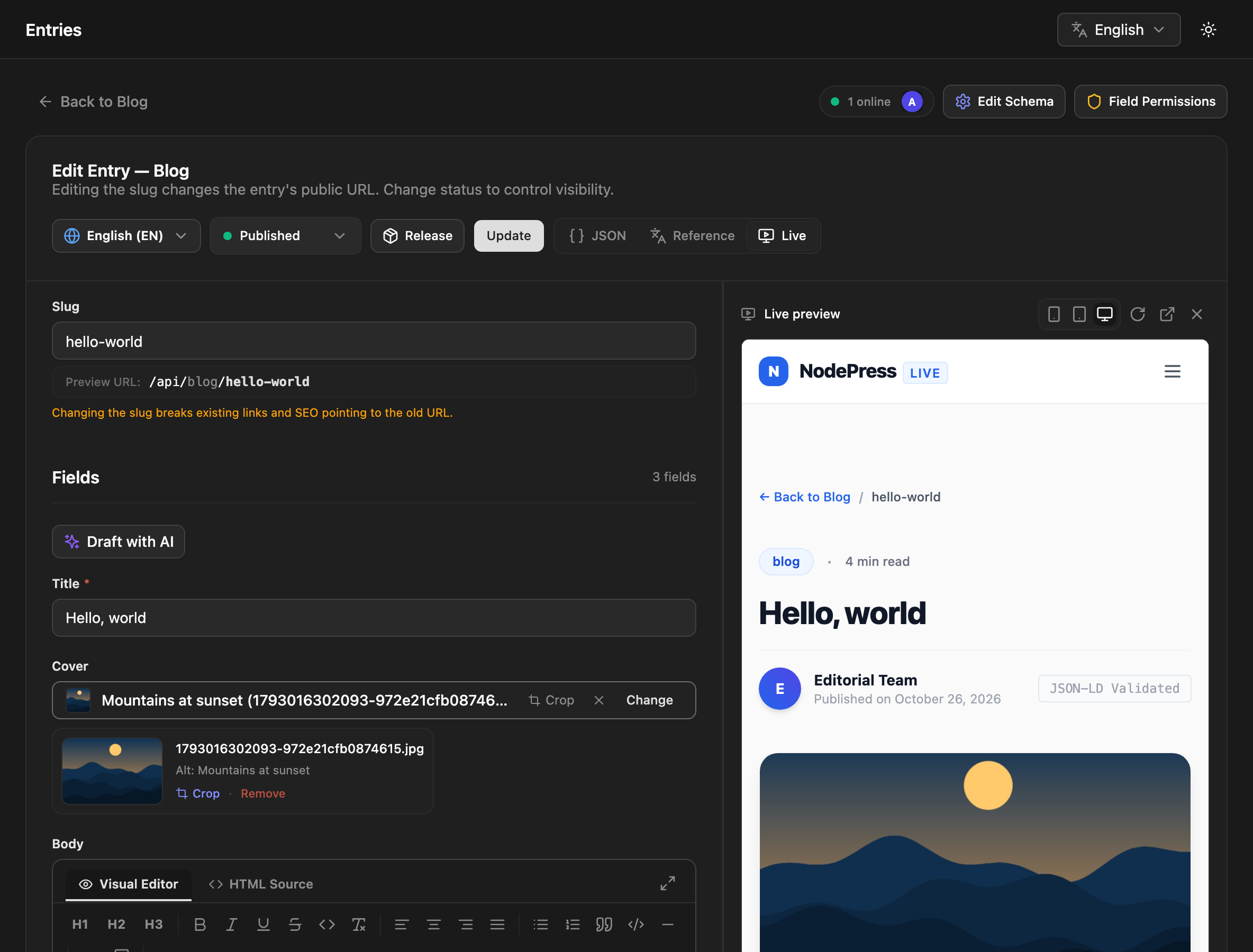This screenshot has height=952, width=1253.
Task: Apply H1 heading style
Action: [x=80, y=924]
